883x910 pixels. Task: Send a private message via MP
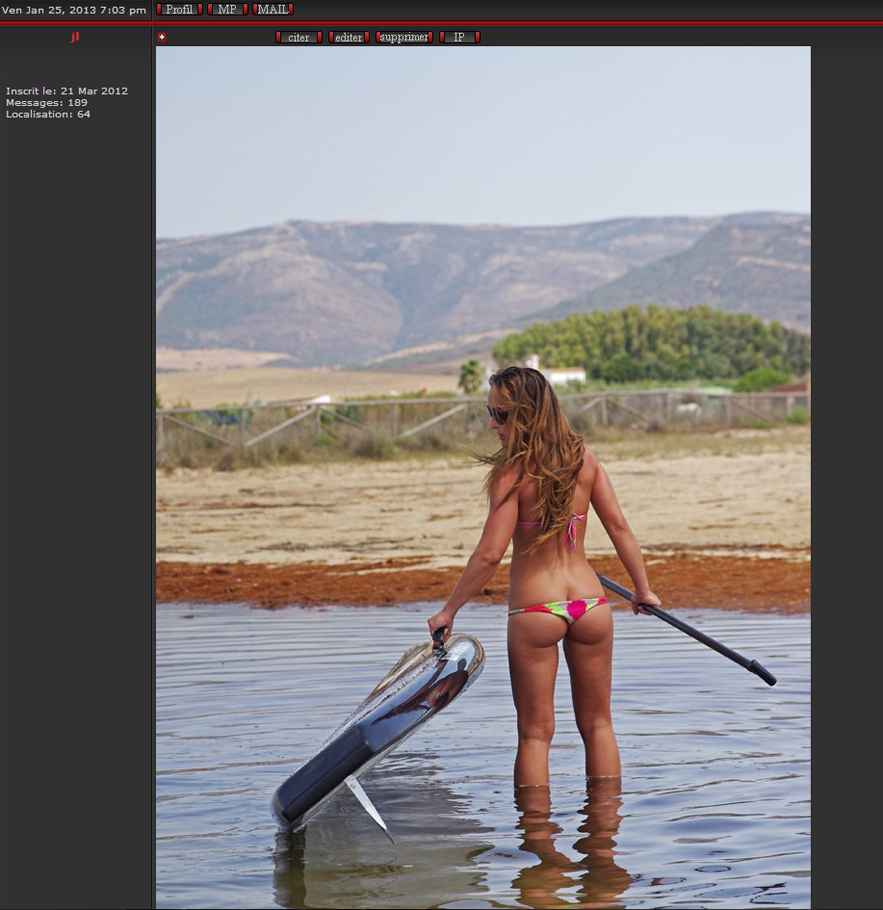(227, 9)
